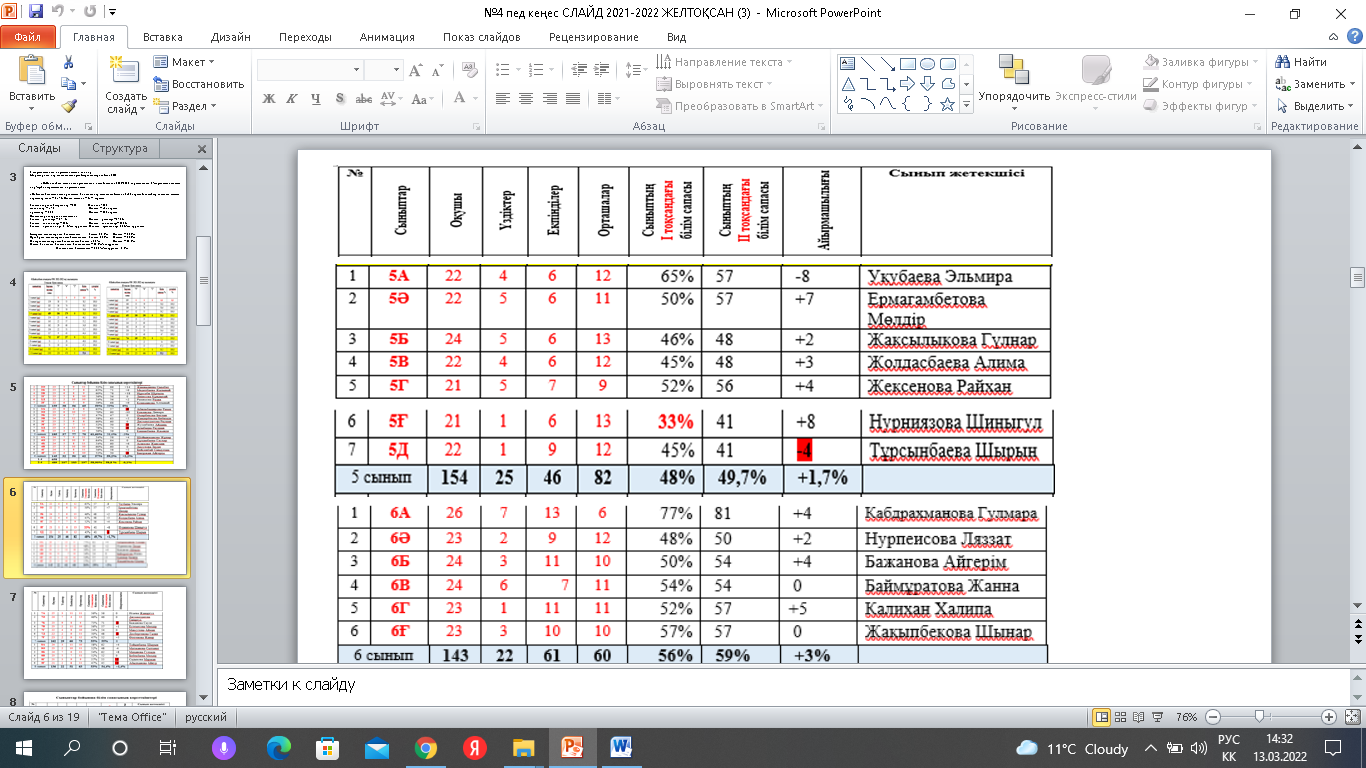Expand the font name combo box

(x=356, y=70)
